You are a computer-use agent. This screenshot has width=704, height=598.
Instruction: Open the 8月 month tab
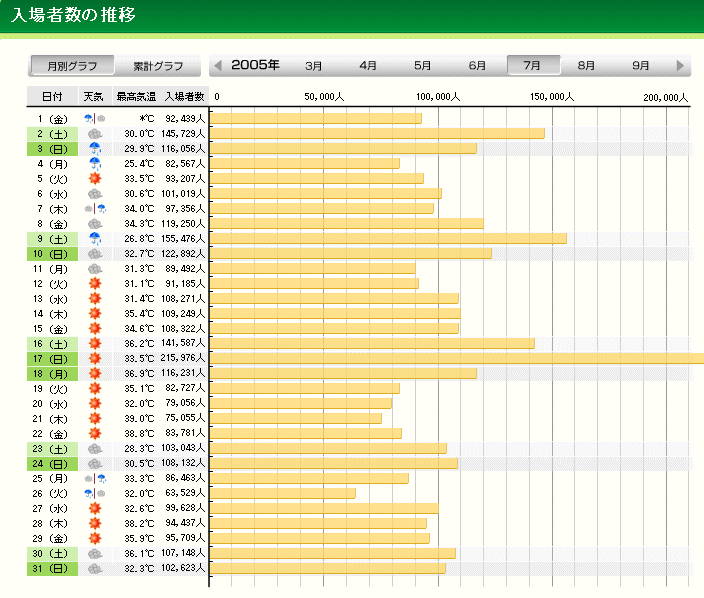(587, 66)
